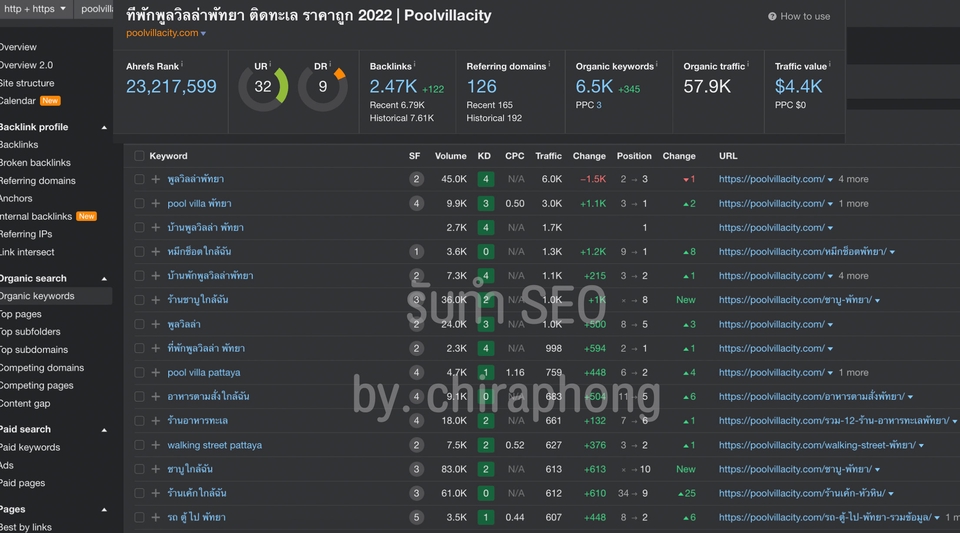Viewport: 960px width, 533px height.
Task: Check the พูลวิลล่าพัทยา row checkbox
Action: click(139, 179)
